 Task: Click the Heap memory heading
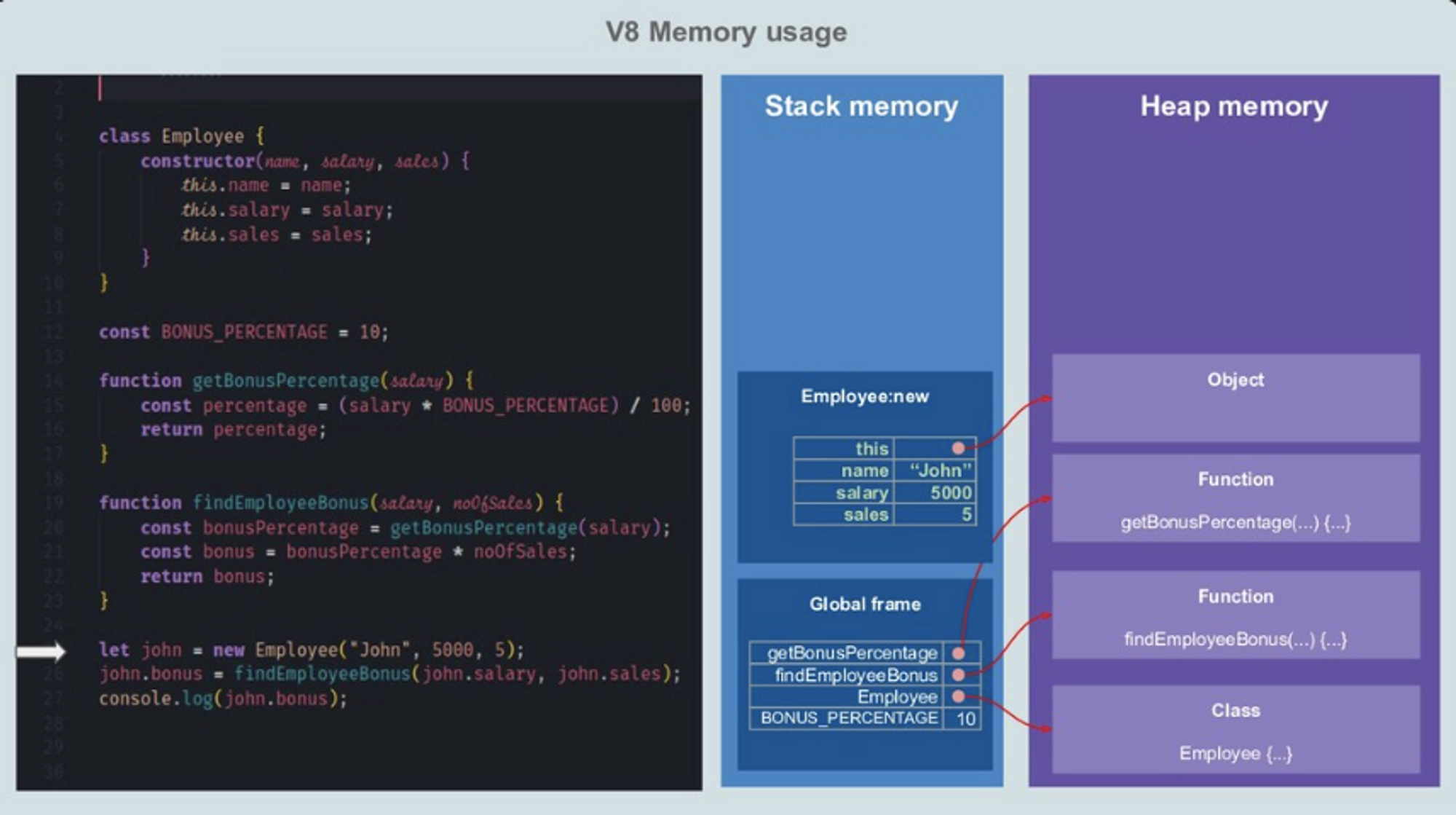click(1234, 106)
